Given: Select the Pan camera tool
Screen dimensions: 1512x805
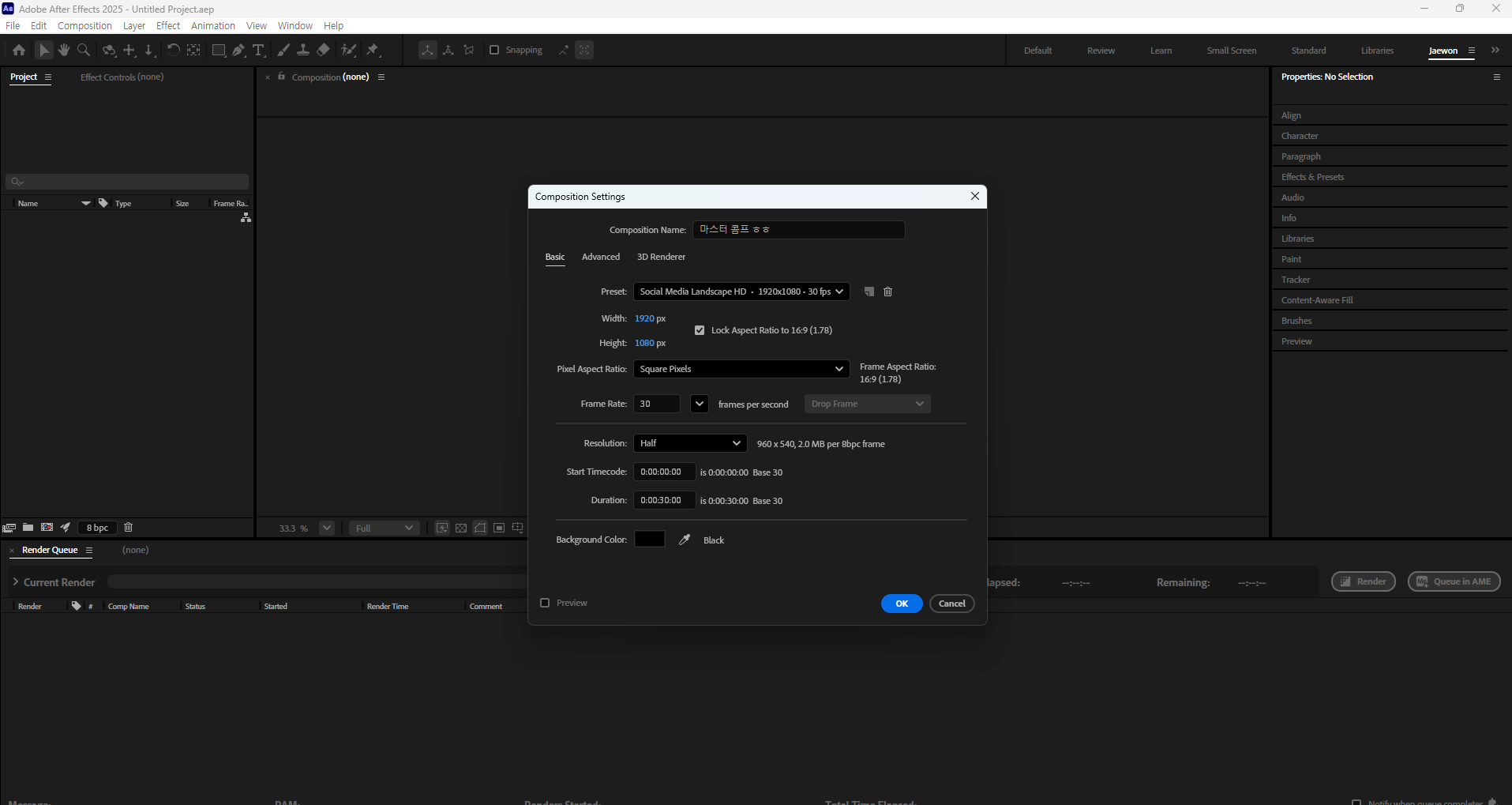Looking at the screenshot, I should [x=129, y=50].
